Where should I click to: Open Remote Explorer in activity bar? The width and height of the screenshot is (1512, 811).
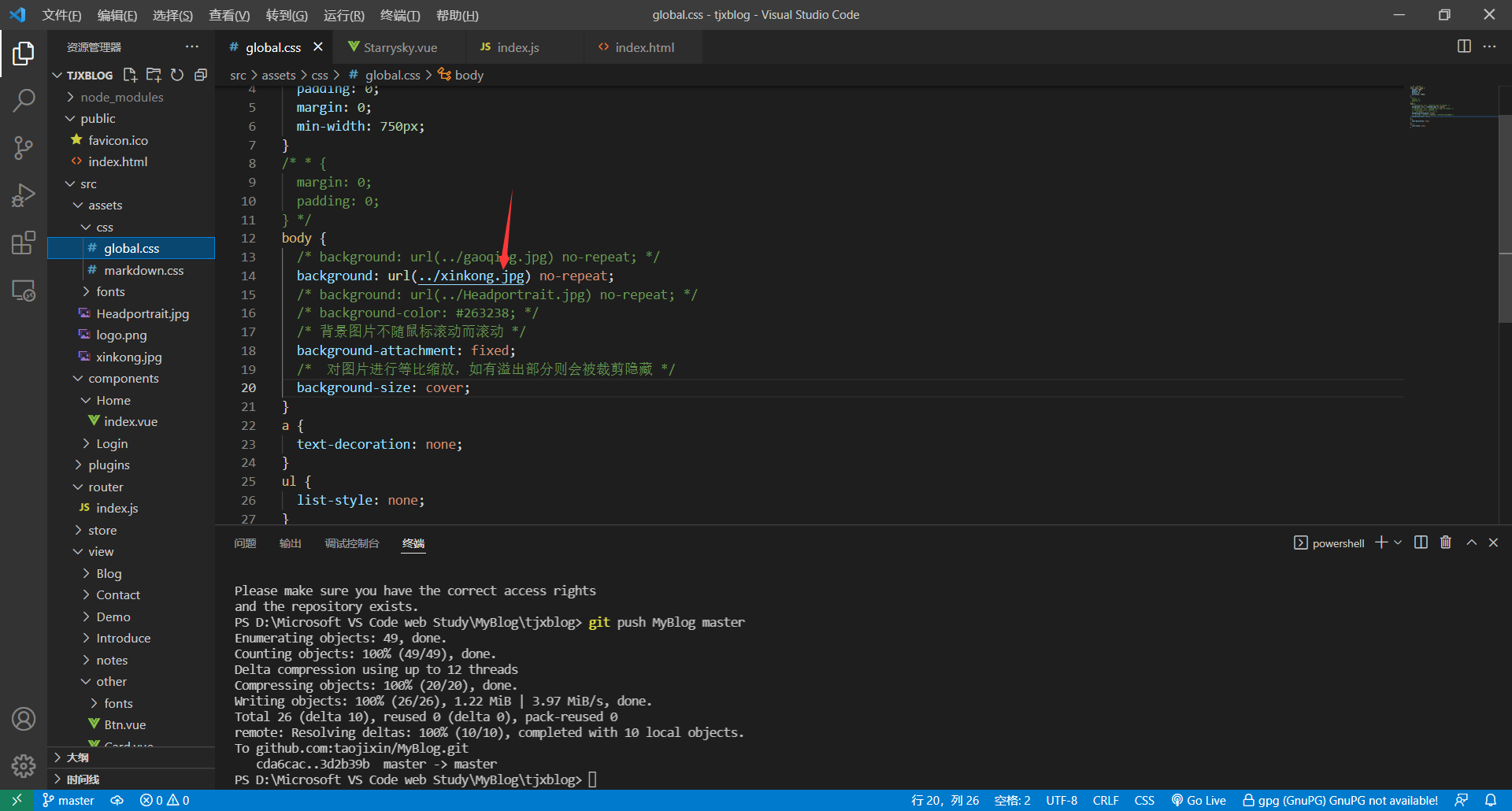[x=24, y=291]
